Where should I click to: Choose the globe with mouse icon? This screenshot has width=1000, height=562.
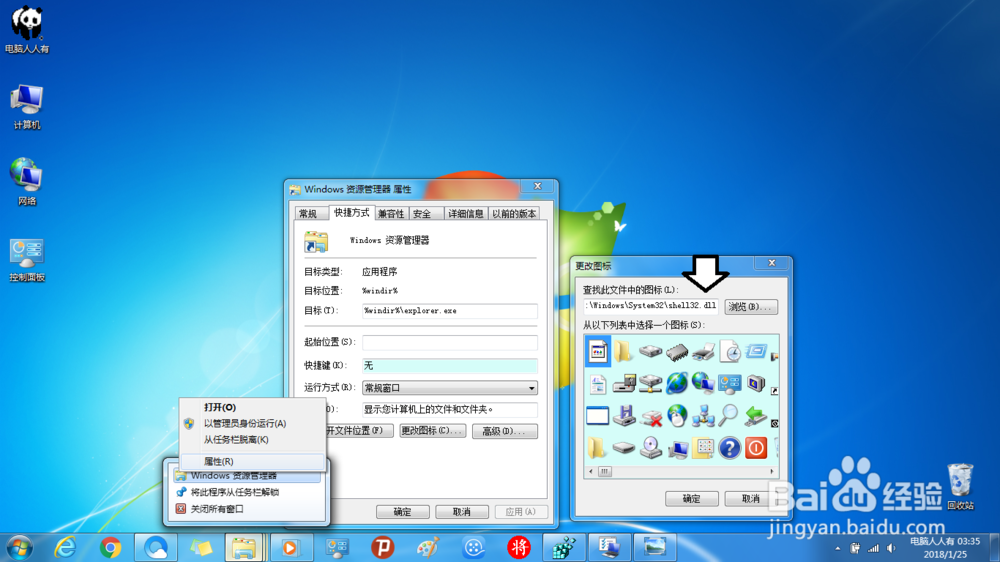click(677, 416)
